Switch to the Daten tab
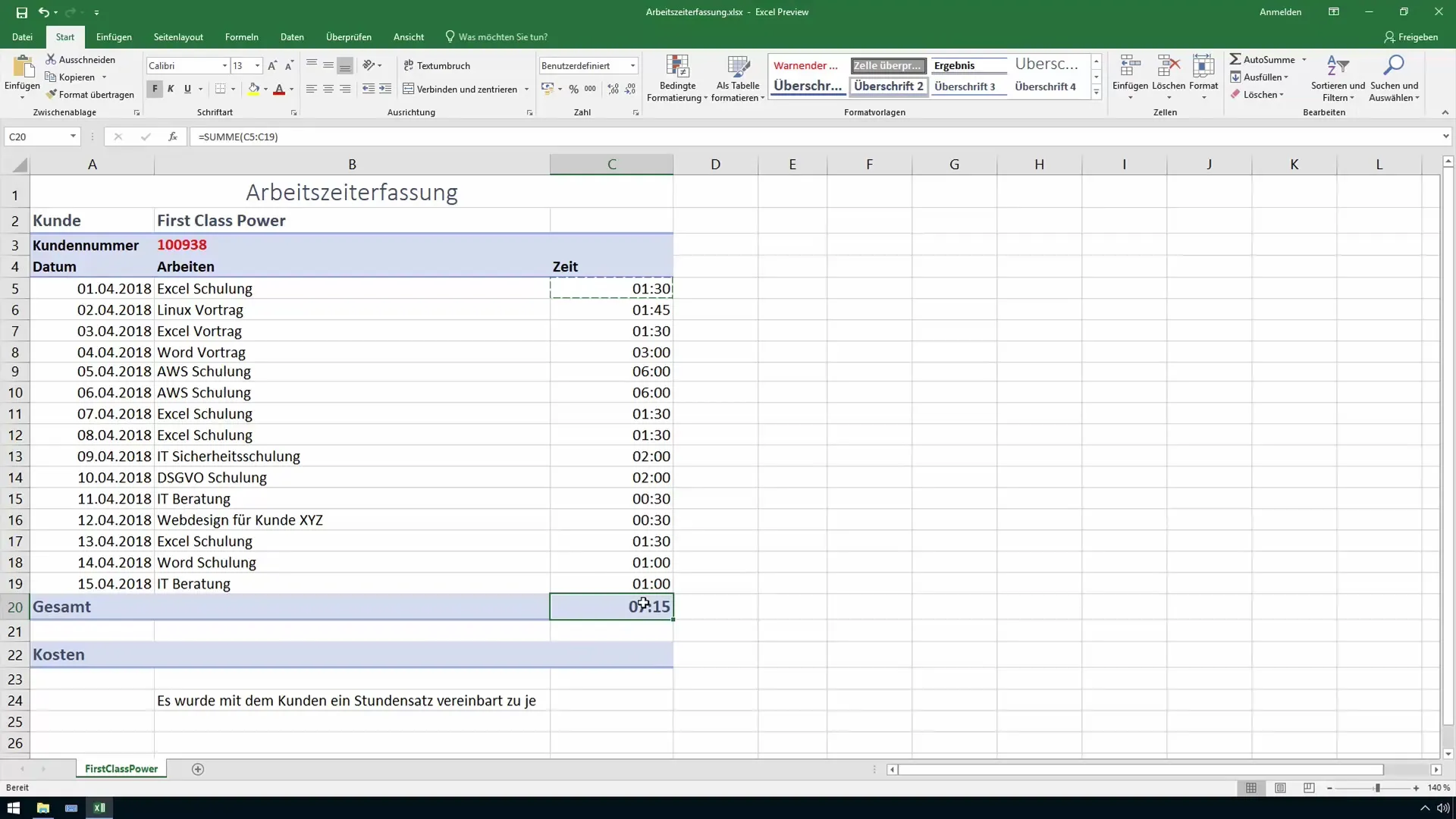The height and width of the screenshot is (819, 1456). [x=292, y=36]
